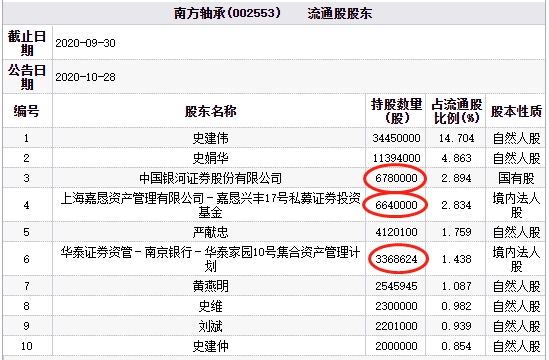Select ratio value 0.854
The image size is (549, 360).
[x=456, y=346]
